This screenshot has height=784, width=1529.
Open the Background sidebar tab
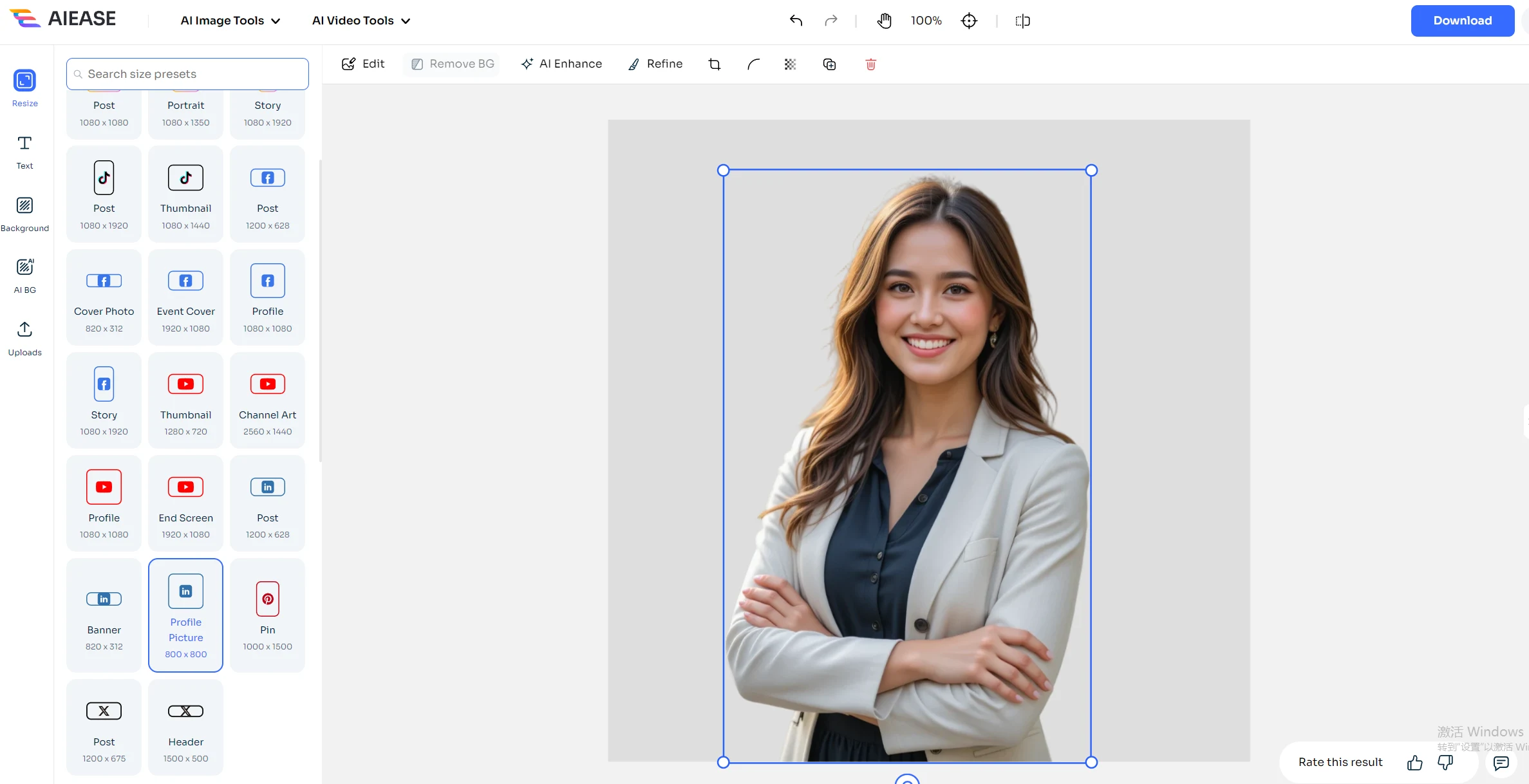coord(24,214)
